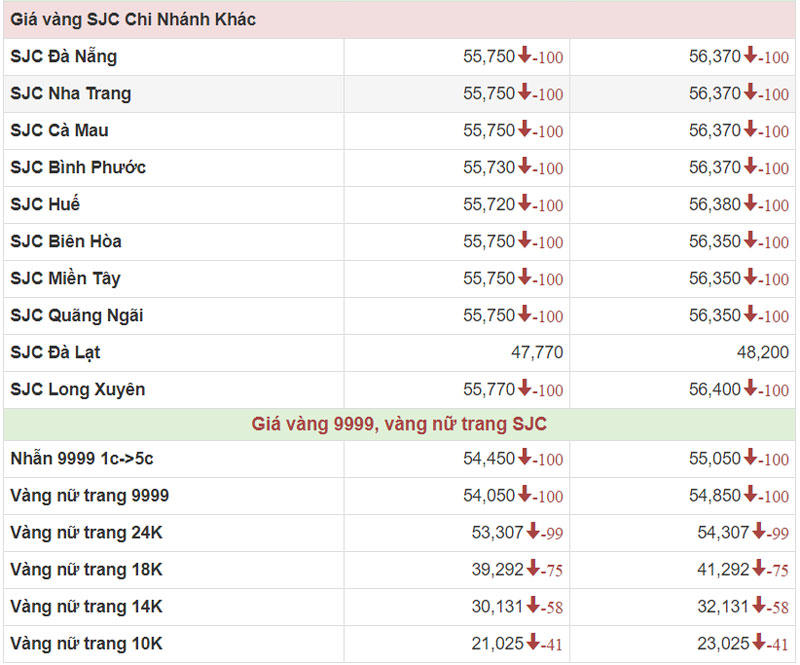Click the down arrow next to 54,850

[750, 495]
